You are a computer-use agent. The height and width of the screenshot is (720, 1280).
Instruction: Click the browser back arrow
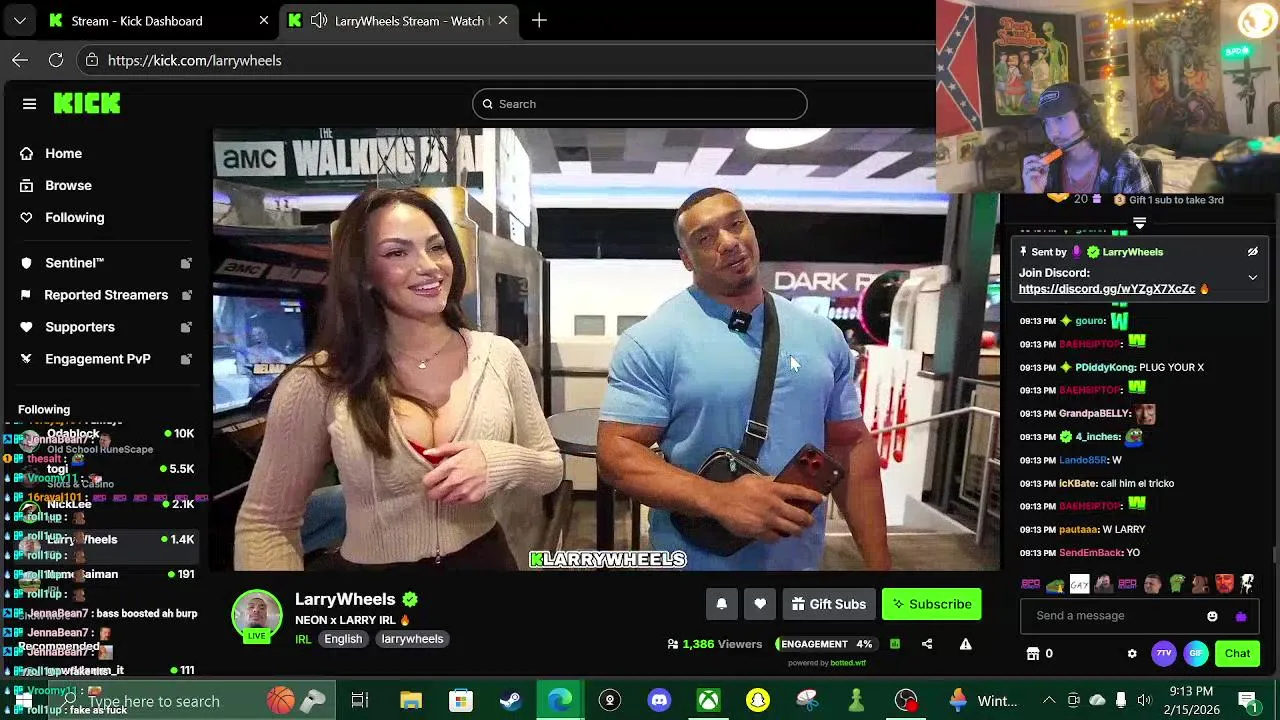pyautogui.click(x=20, y=60)
